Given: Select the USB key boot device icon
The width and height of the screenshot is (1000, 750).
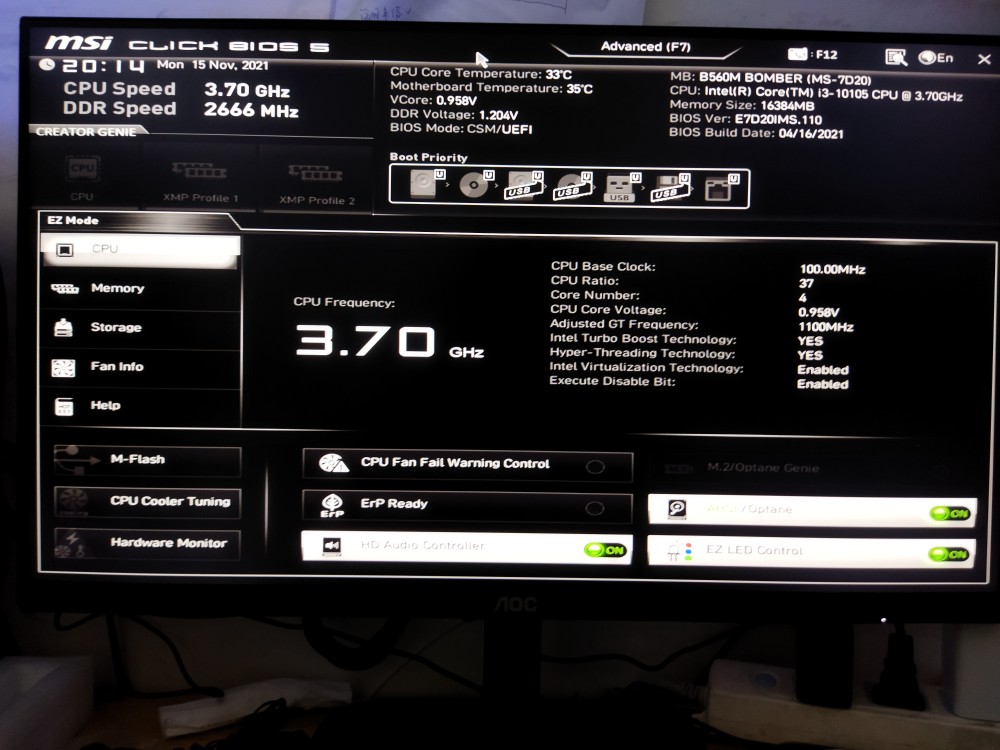Looking at the screenshot, I should coord(621,188).
